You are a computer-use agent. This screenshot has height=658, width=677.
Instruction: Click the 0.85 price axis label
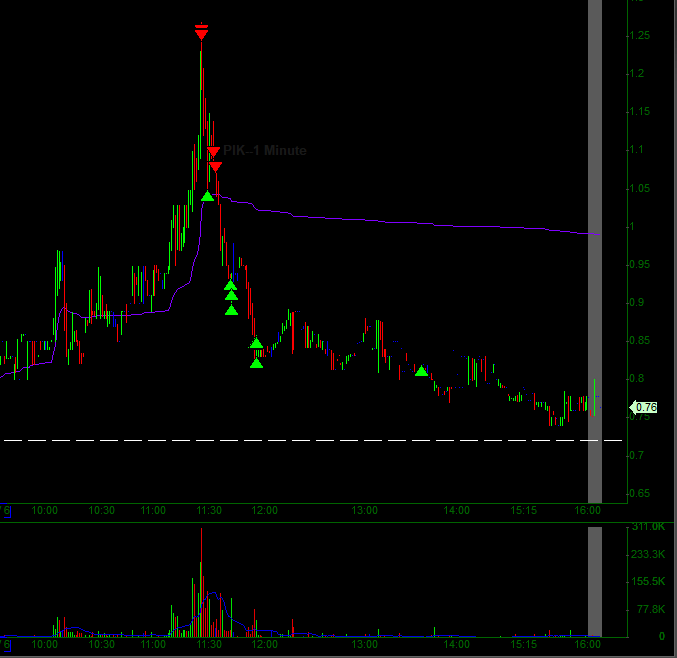[x=639, y=340]
